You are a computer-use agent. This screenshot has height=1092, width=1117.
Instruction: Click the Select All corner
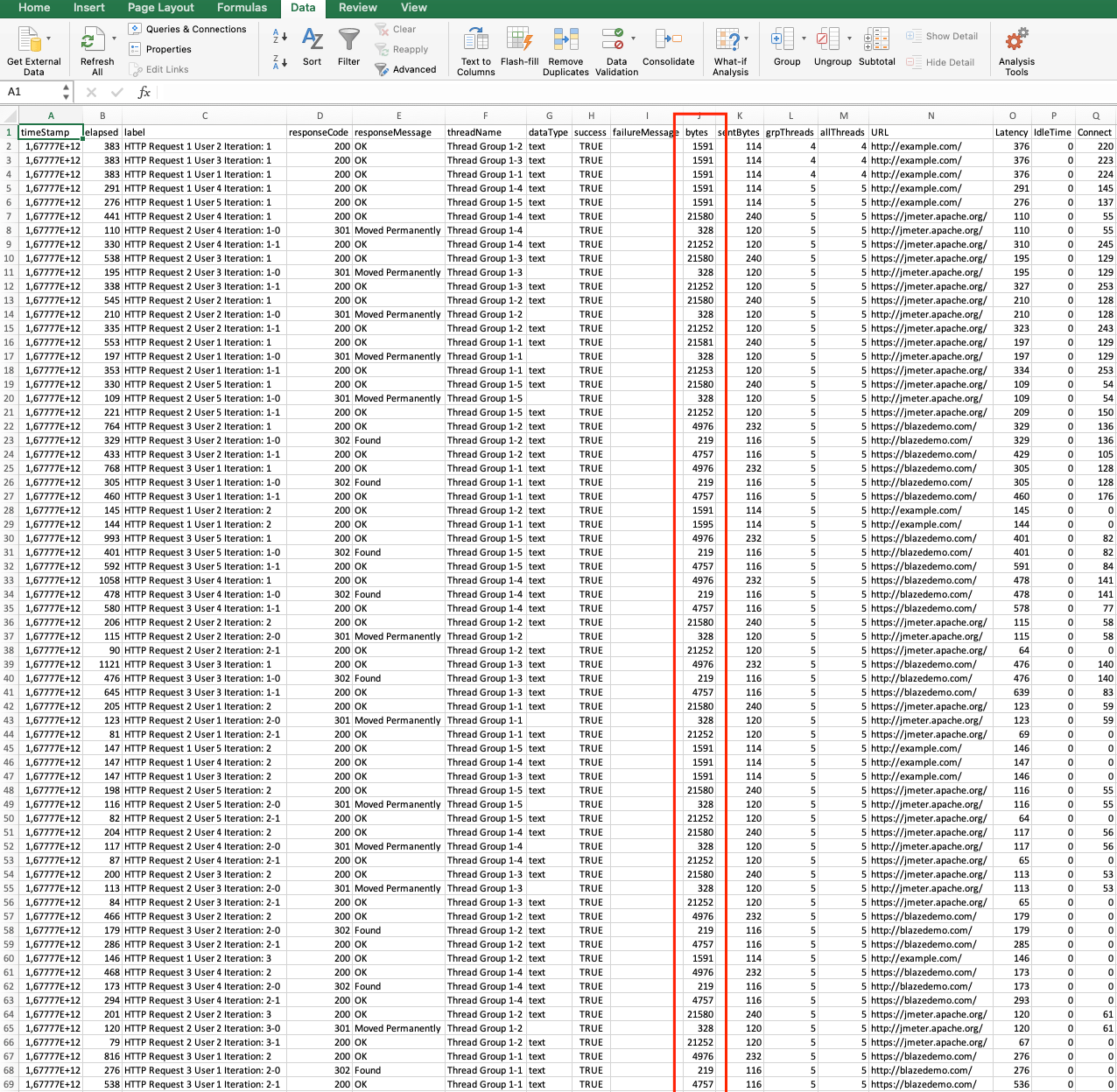[x=9, y=115]
